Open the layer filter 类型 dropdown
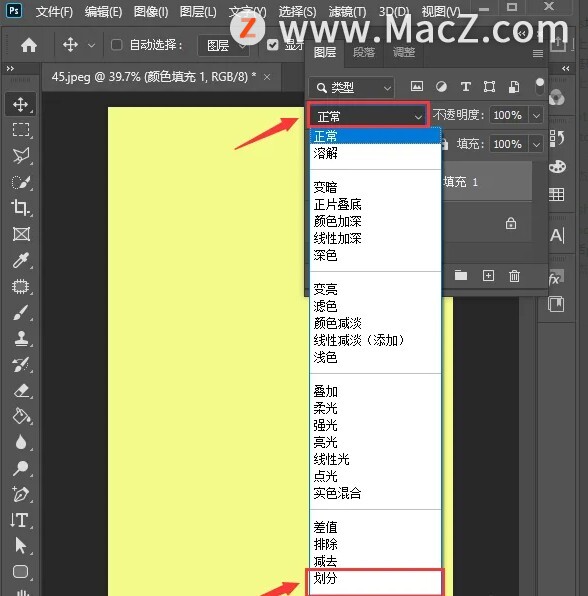 tap(351, 88)
